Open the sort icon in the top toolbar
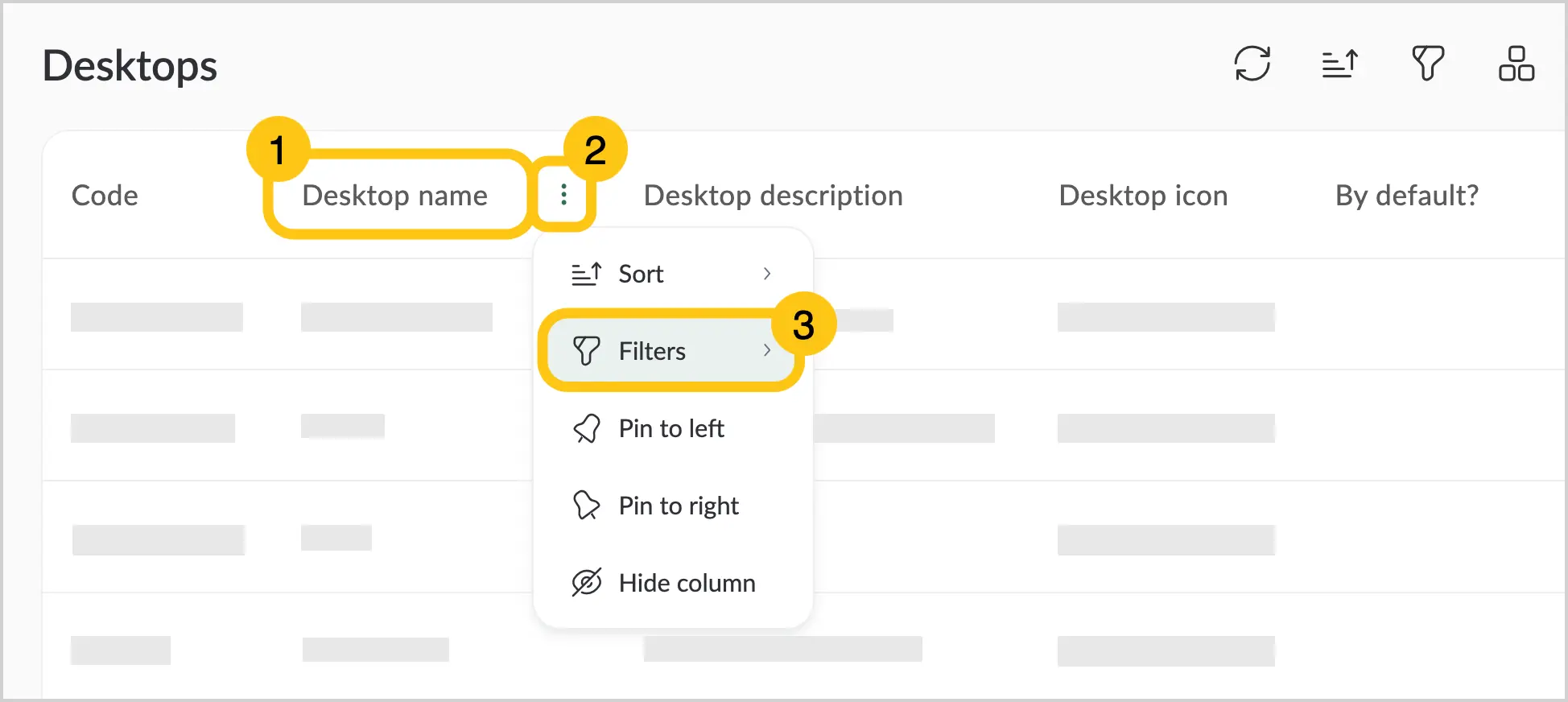 (x=1340, y=64)
